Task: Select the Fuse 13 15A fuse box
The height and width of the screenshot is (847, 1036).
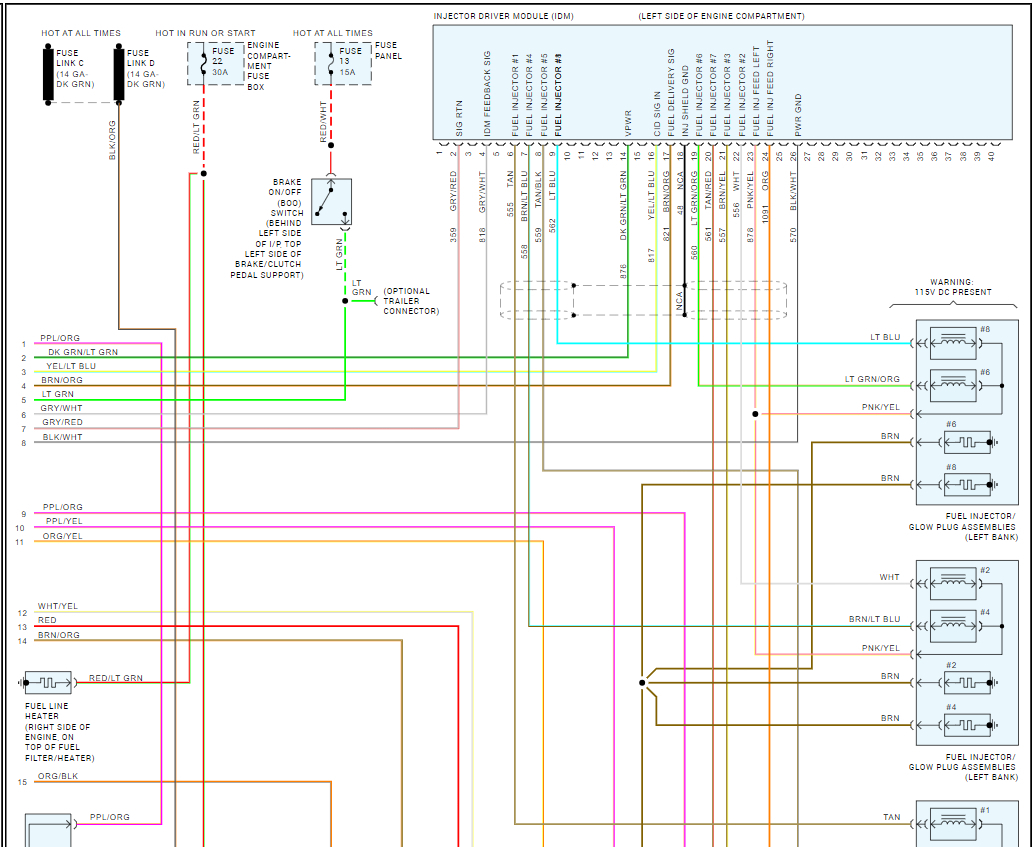Action: 342,63
